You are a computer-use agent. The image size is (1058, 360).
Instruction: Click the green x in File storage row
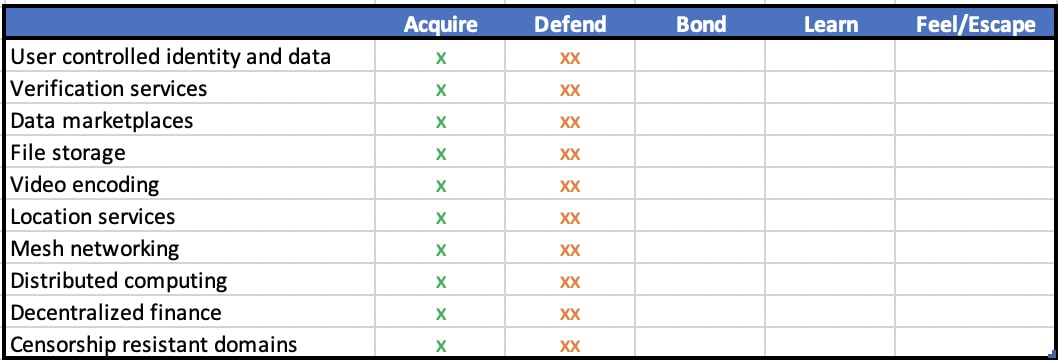[441, 154]
